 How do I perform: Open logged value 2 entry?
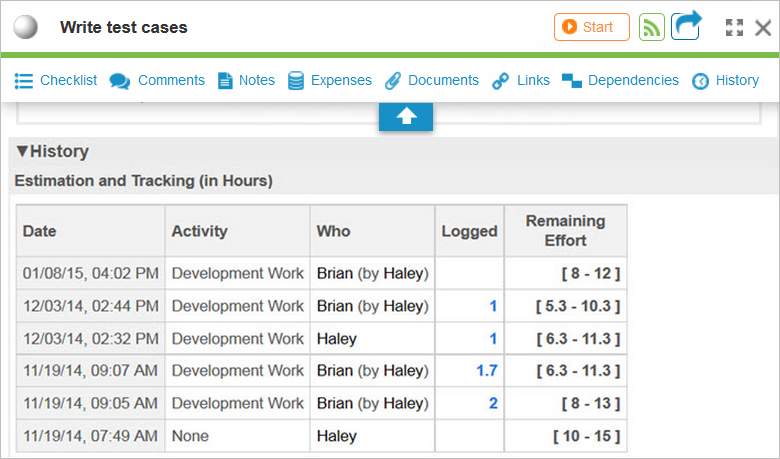pos(492,403)
